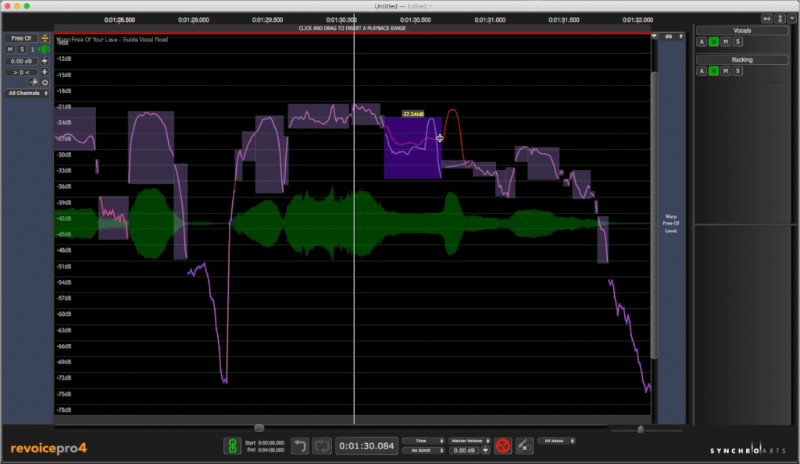Open the Time display mode dropdown

(423, 441)
